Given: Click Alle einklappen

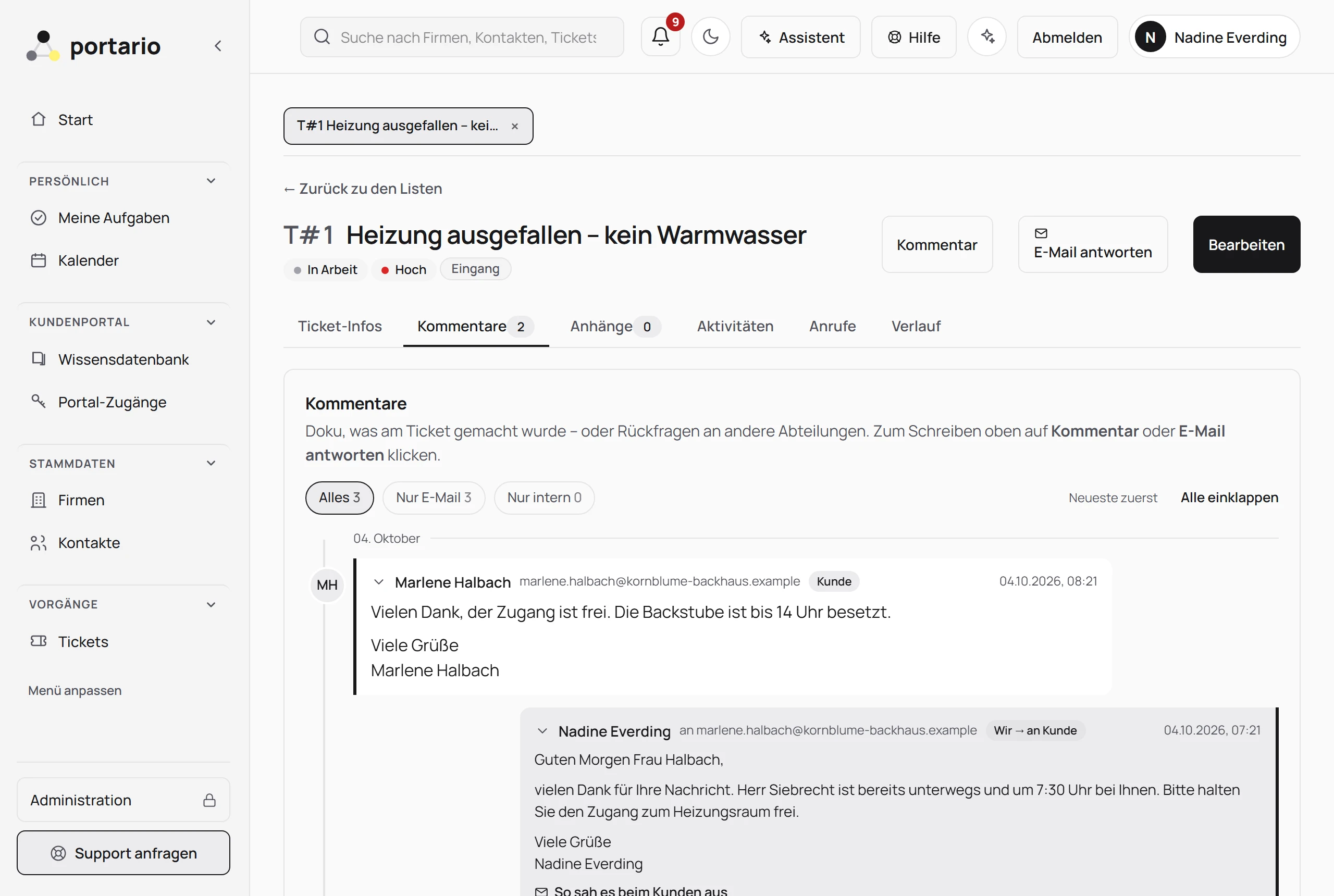Looking at the screenshot, I should tap(1229, 497).
